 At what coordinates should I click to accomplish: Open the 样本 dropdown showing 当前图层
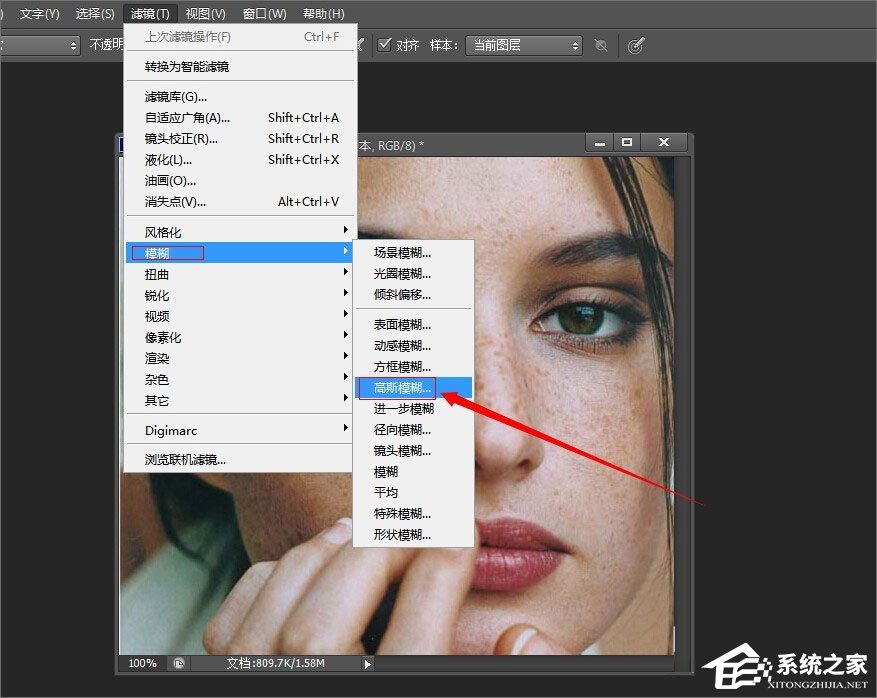point(524,45)
